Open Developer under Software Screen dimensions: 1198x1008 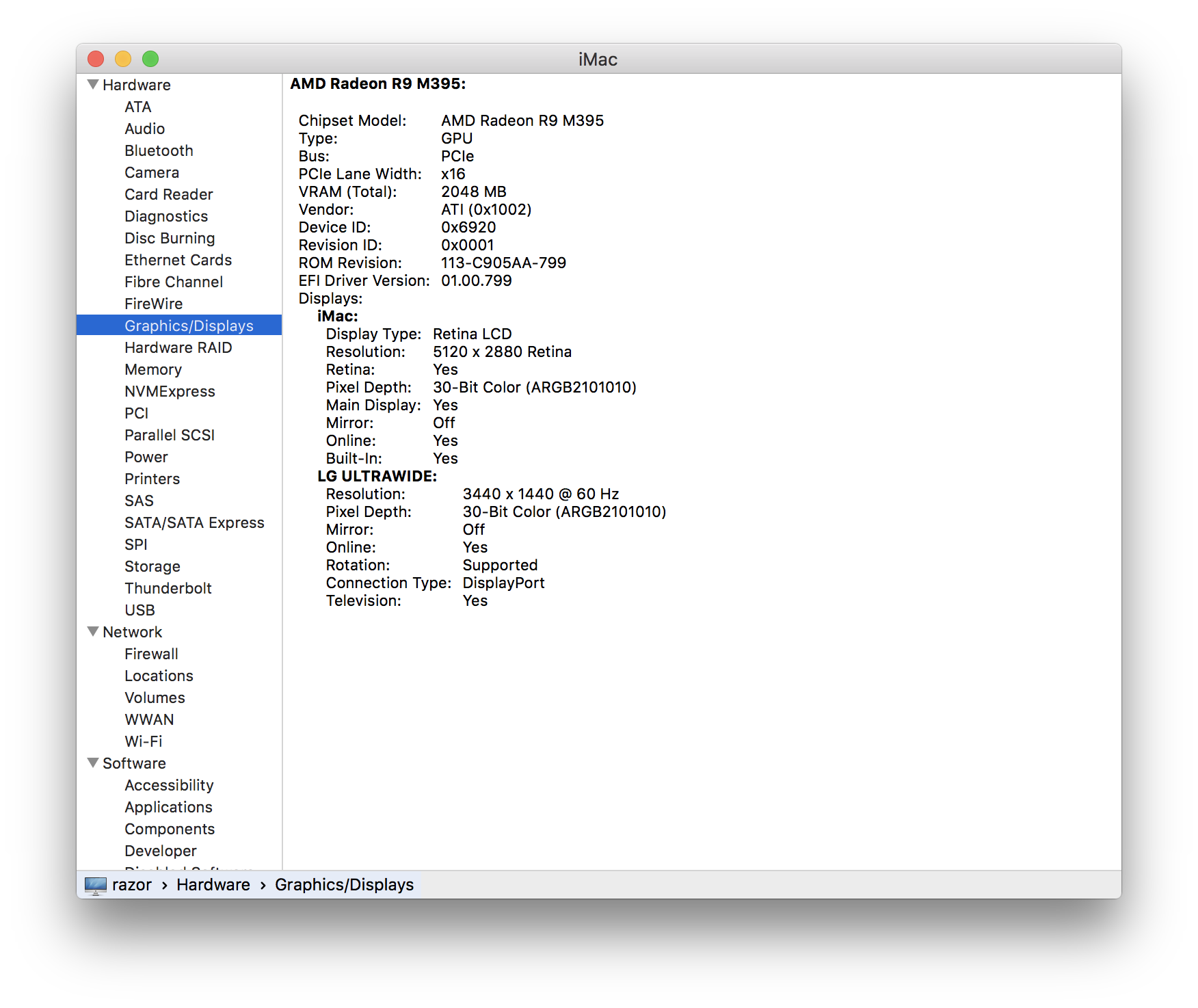pyautogui.click(x=161, y=851)
